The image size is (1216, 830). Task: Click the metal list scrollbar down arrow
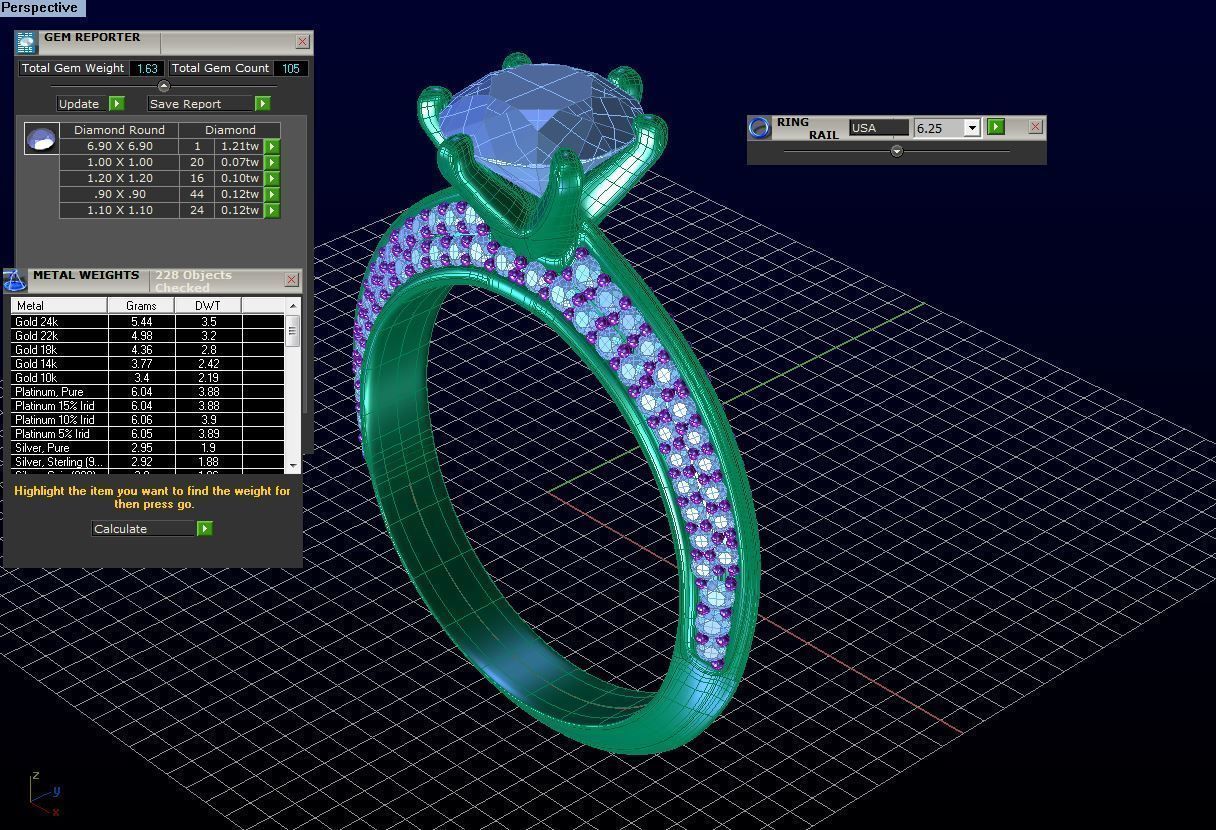coord(293,465)
